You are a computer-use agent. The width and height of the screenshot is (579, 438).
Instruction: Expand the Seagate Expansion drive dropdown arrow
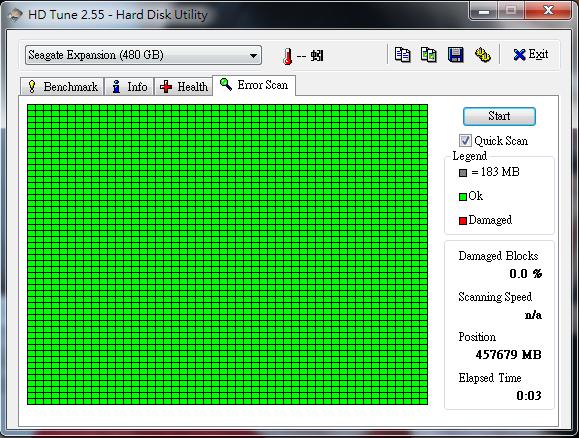pyautogui.click(x=253, y=55)
